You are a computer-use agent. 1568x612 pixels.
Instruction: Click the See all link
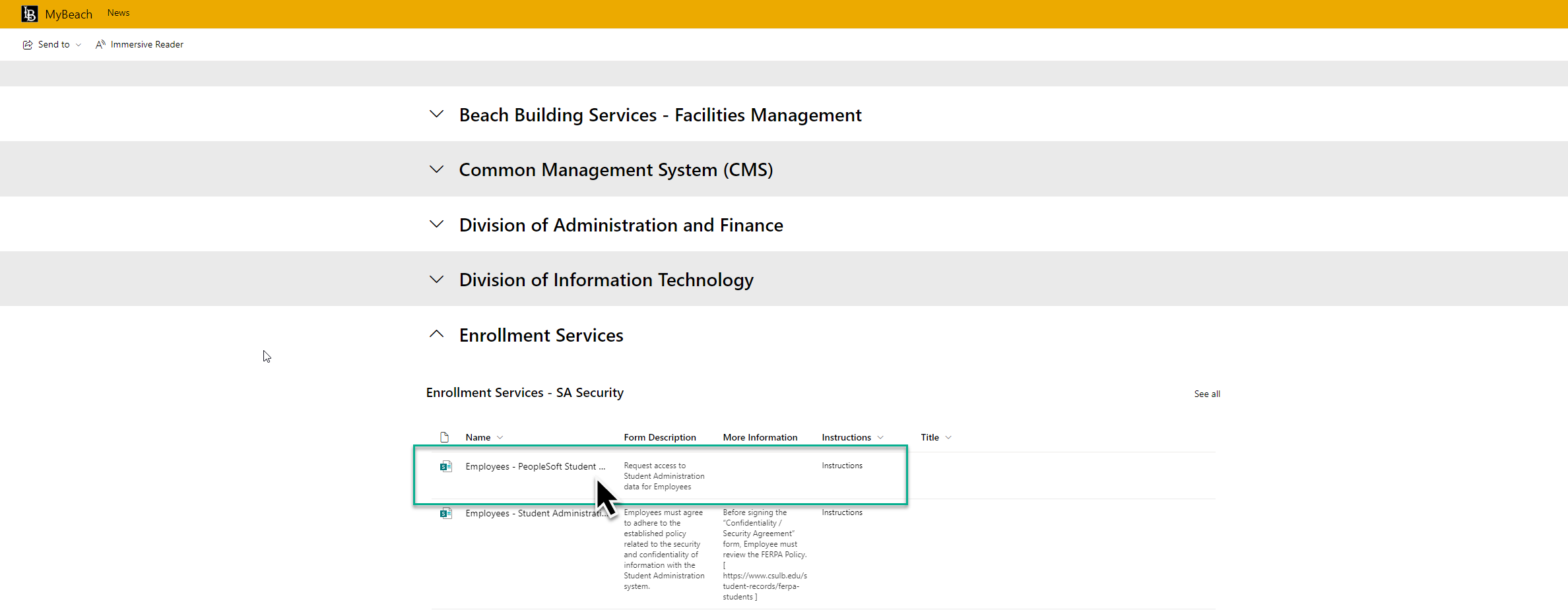point(1206,393)
